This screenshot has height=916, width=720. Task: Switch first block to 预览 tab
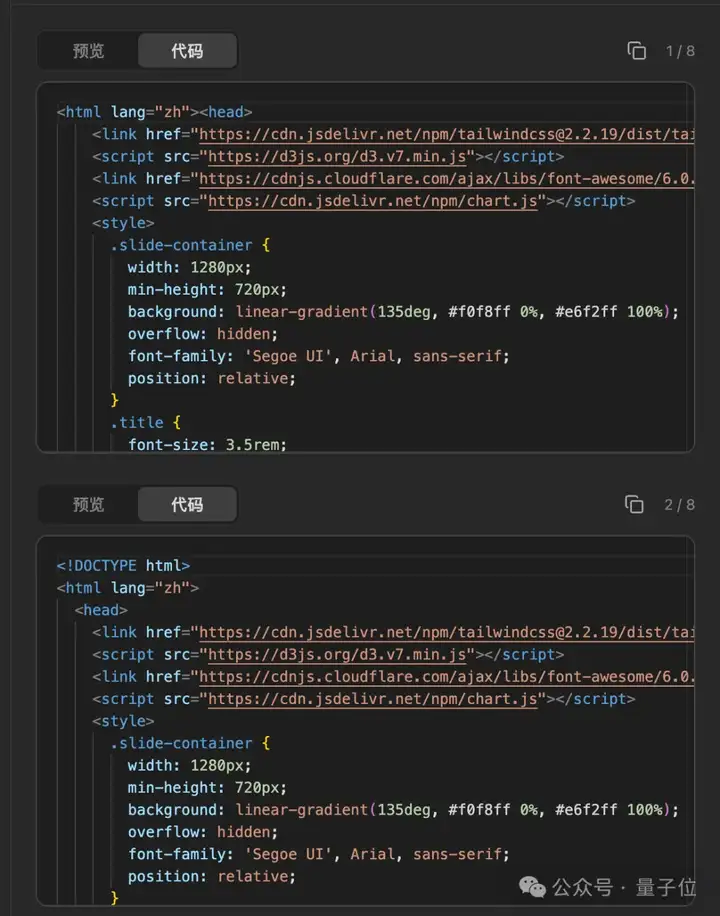88,51
